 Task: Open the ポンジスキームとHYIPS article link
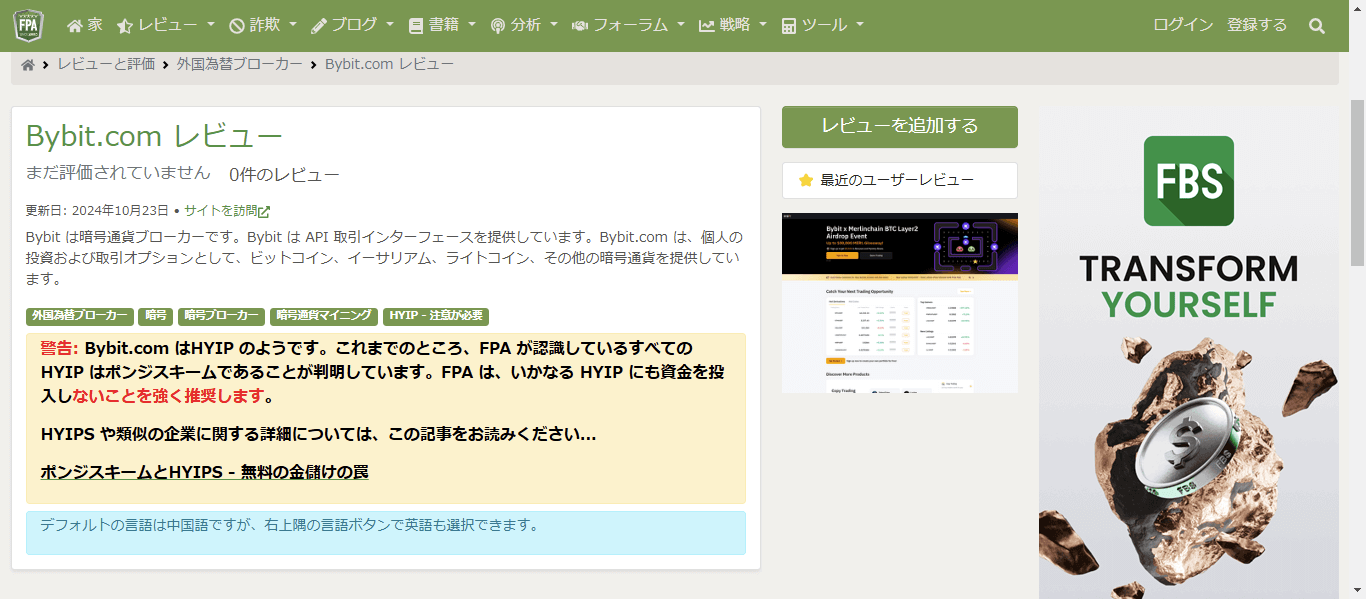(x=204, y=472)
